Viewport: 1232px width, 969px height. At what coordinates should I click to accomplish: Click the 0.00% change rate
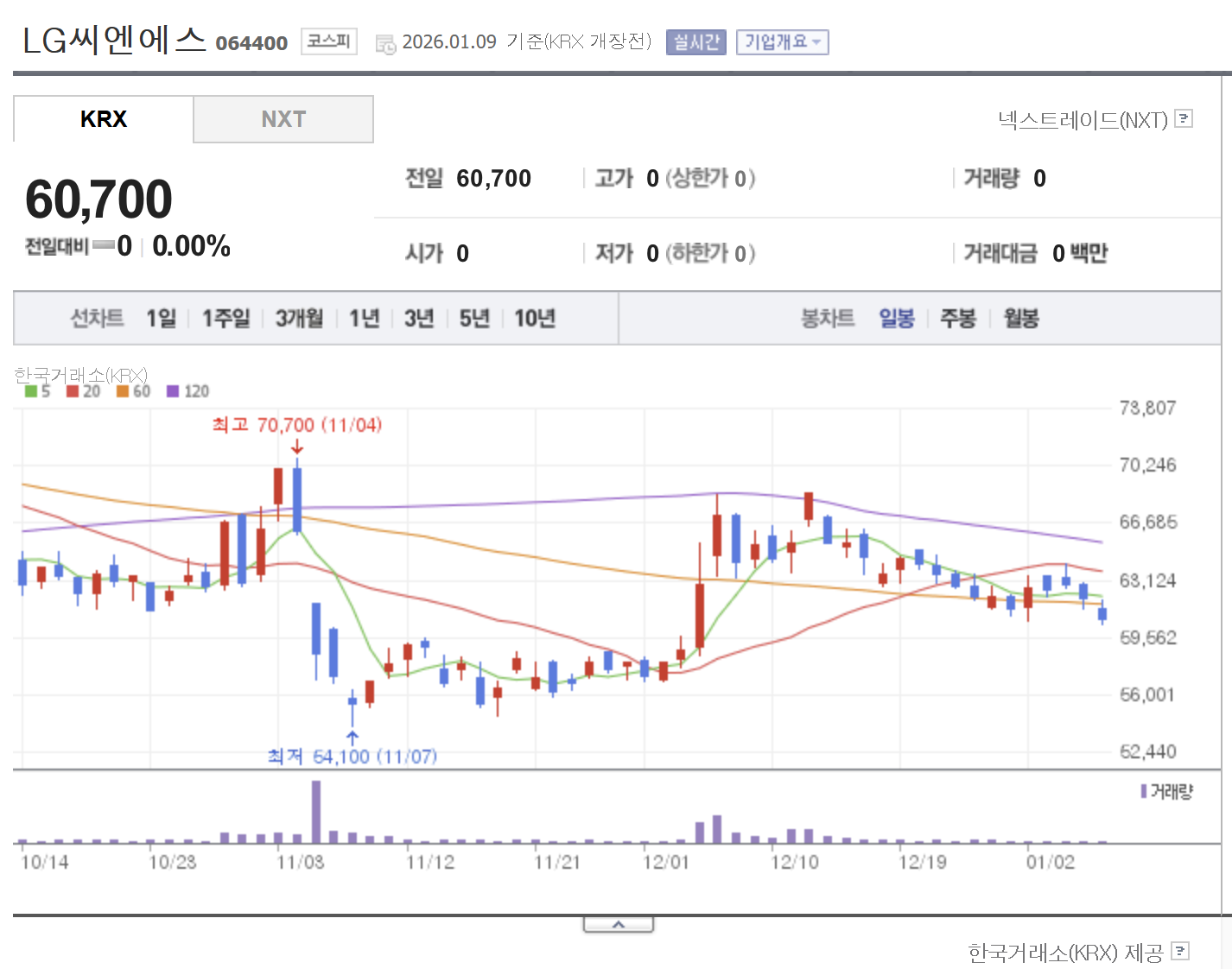click(x=191, y=246)
